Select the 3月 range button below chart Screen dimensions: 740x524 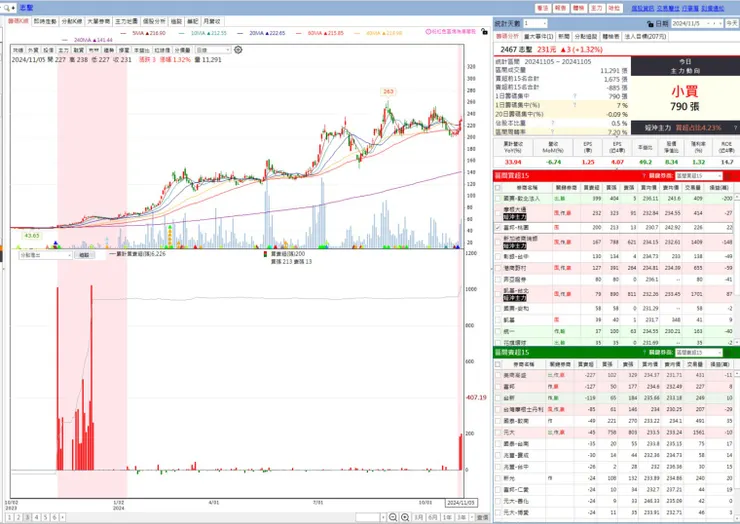coord(418,517)
